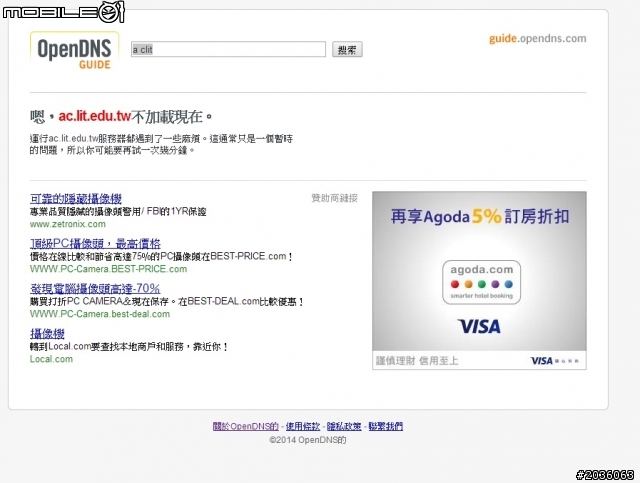Click the green Local.com URL
The height and width of the screenshot is (483, 640).
(x=51, y=359)
